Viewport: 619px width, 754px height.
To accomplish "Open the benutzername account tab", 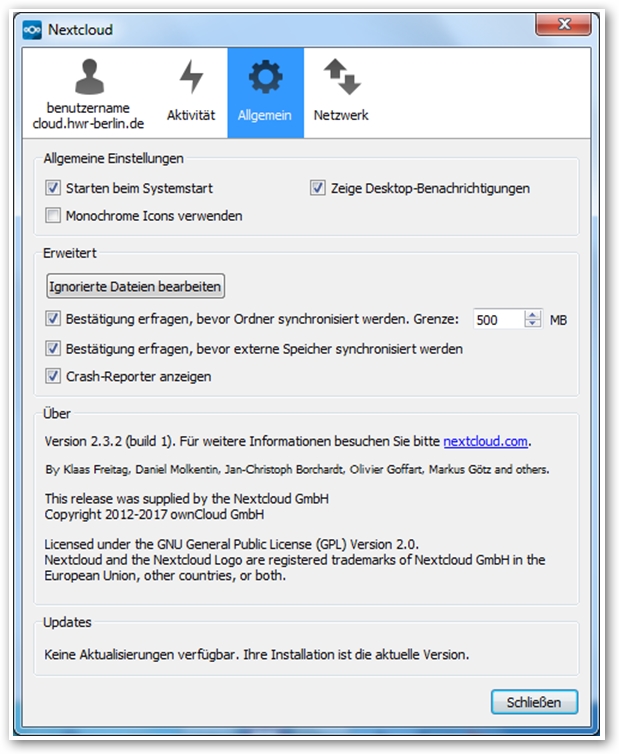I will point(88,93).
